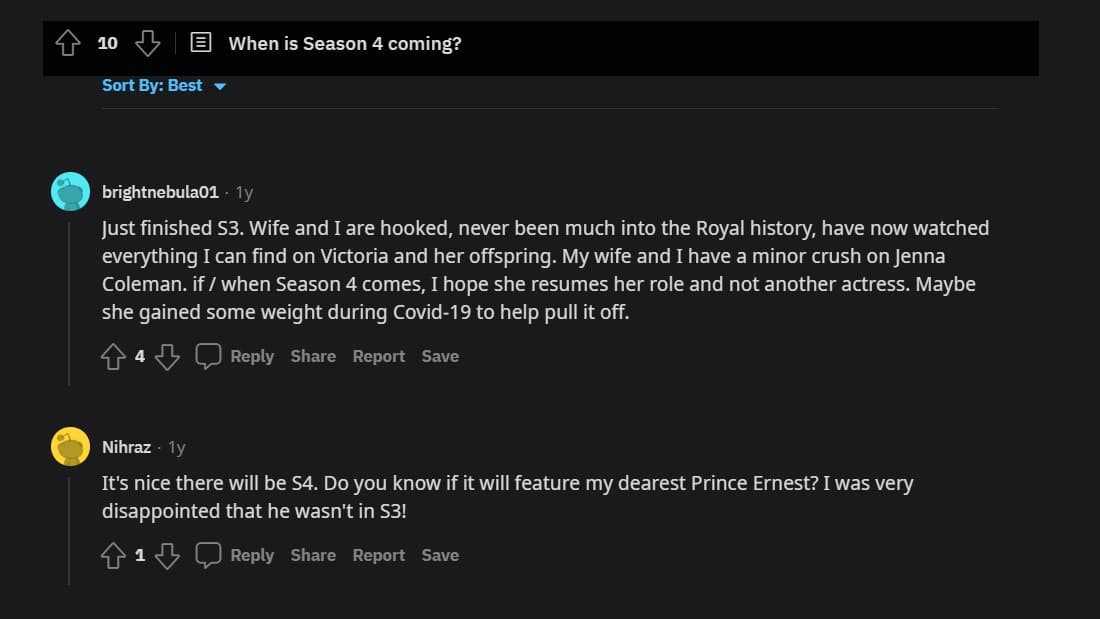Viewport: 1100px width, 619px height.
Task: Save brightnebula01's comment
Action: tap(440, 356)
